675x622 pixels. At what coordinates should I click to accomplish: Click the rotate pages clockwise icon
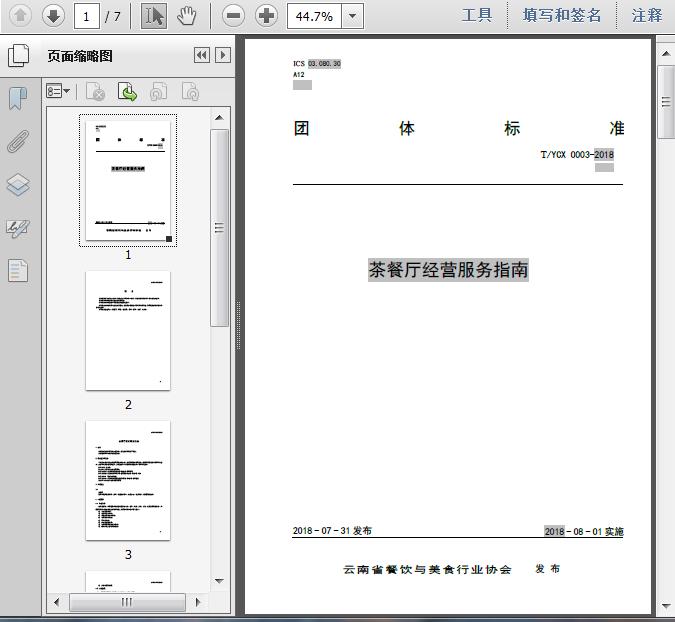tap(191, 92)
